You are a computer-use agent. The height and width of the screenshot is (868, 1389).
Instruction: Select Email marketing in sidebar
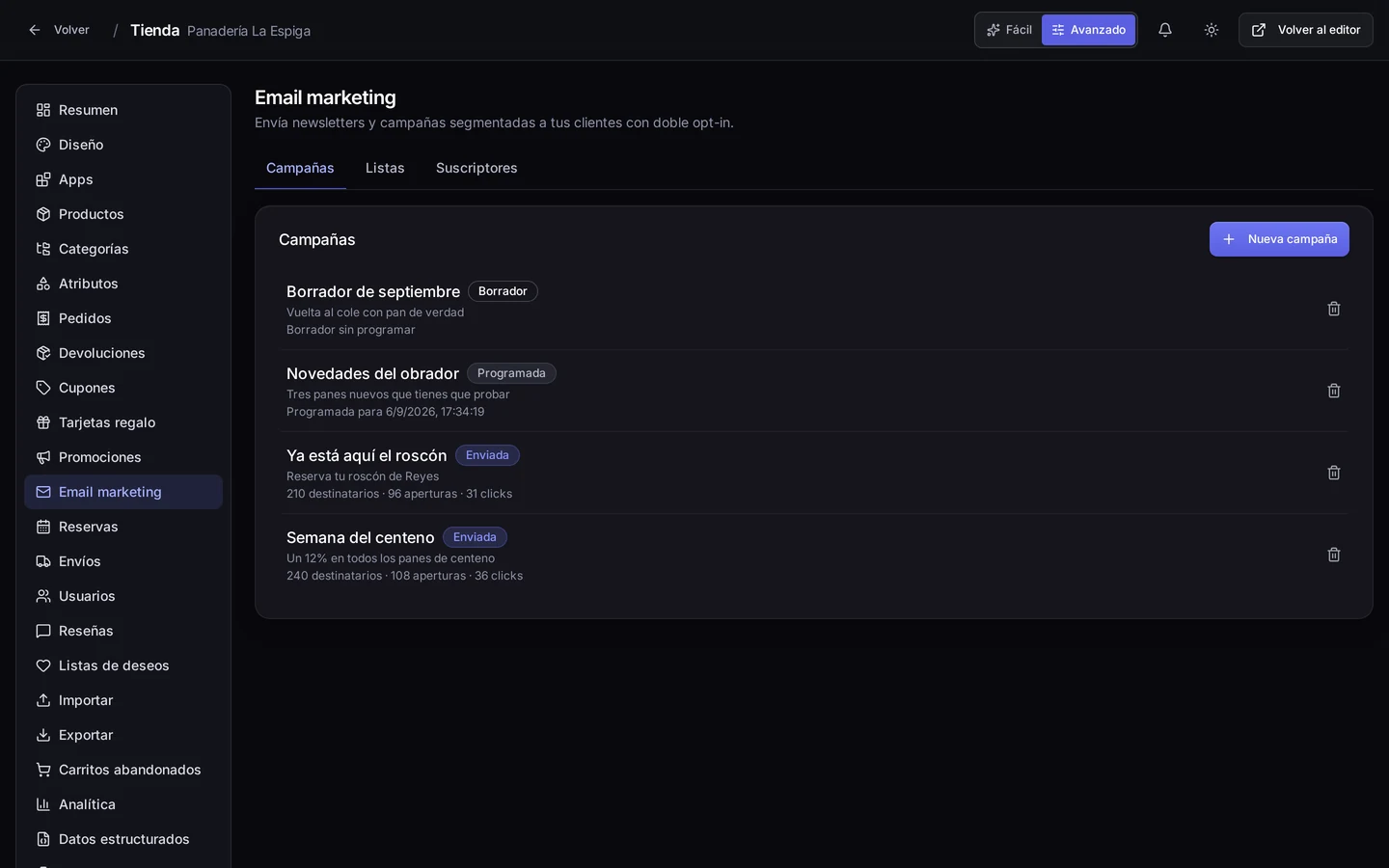(x=123, y=492)
